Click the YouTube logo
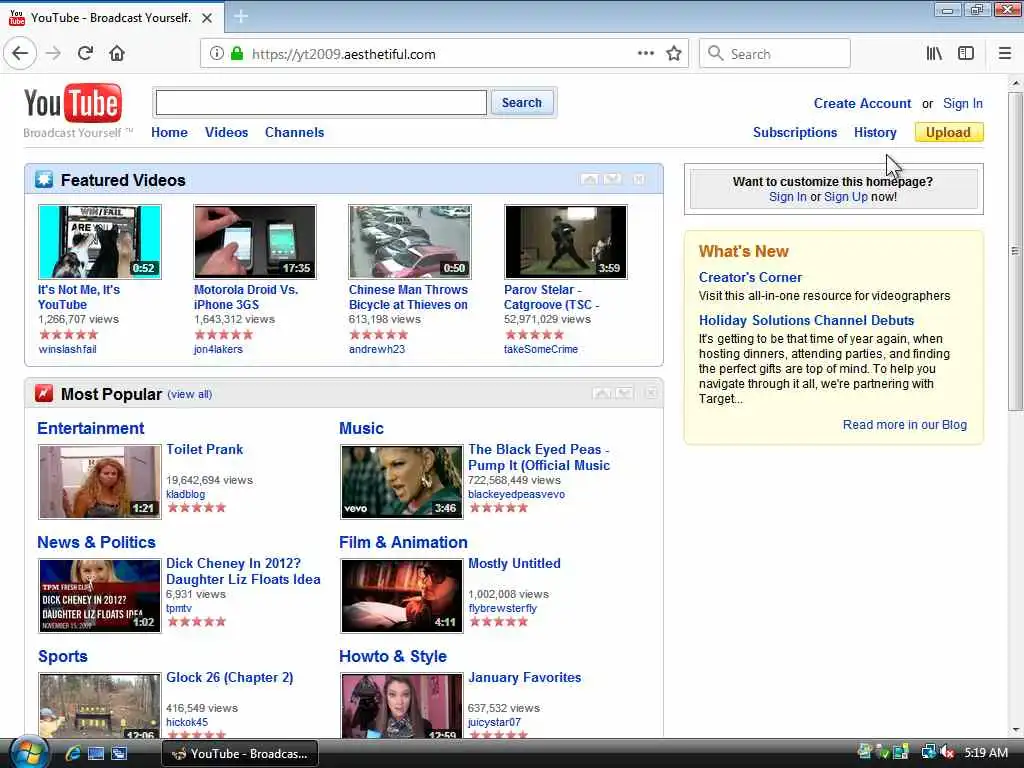 click(x=72, y=103)
